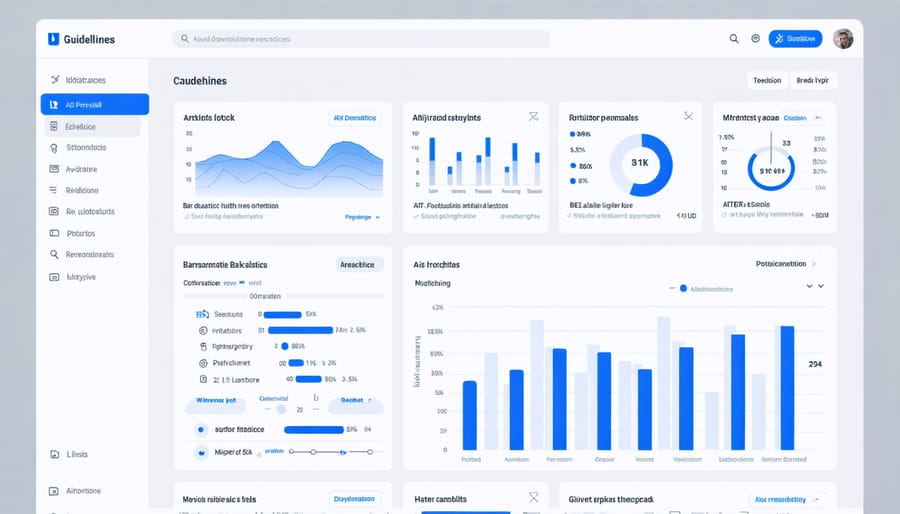This screenshot has height=514, width=900.
Task: Toggle the round button beside 'Miiper of'
Action: 201,453
